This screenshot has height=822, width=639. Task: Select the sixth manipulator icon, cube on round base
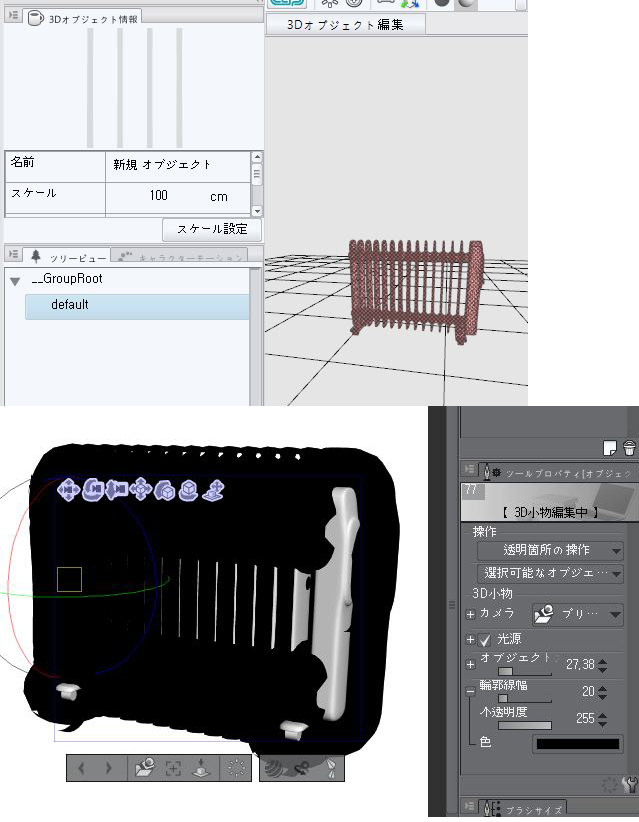[188, 490]
